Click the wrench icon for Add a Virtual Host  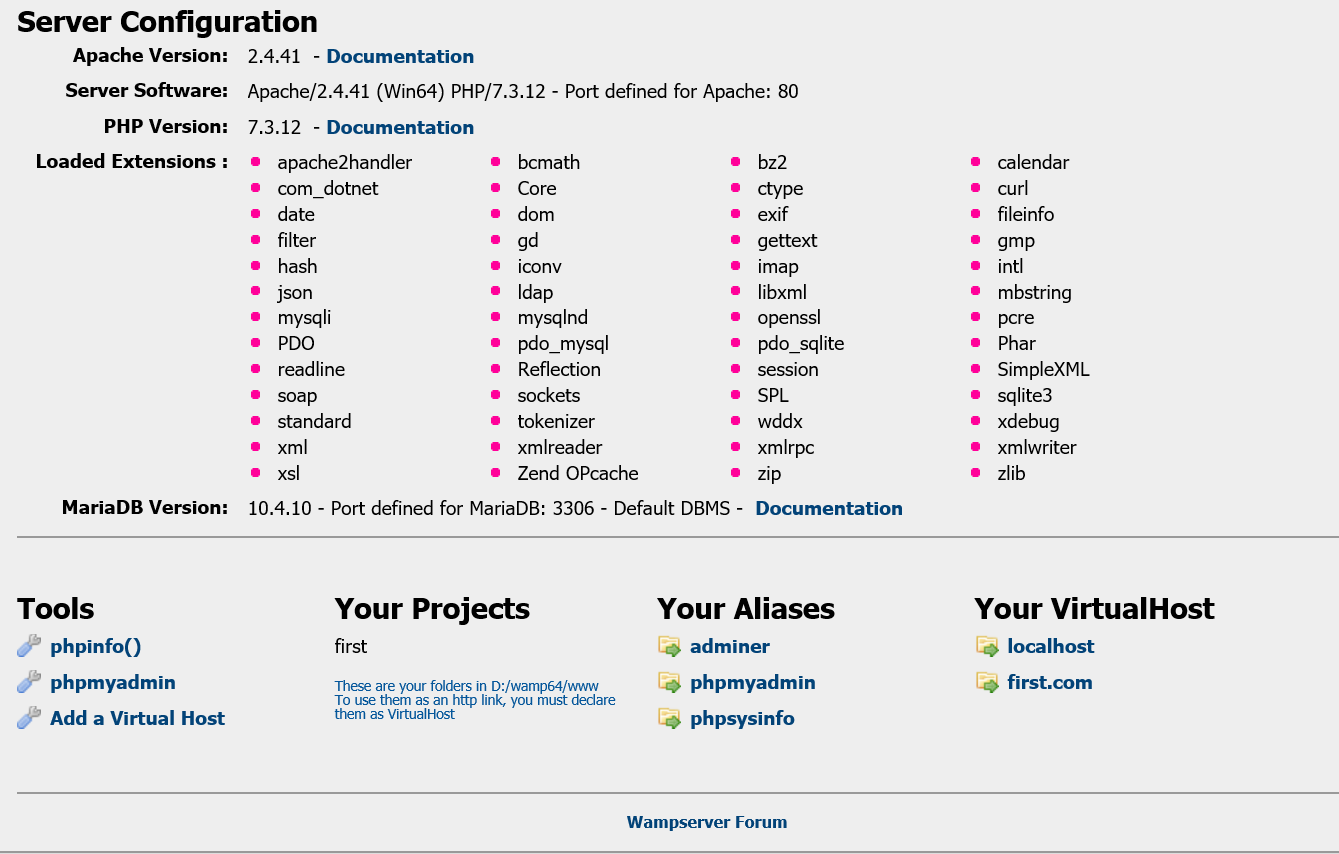[x=28, y=718]
